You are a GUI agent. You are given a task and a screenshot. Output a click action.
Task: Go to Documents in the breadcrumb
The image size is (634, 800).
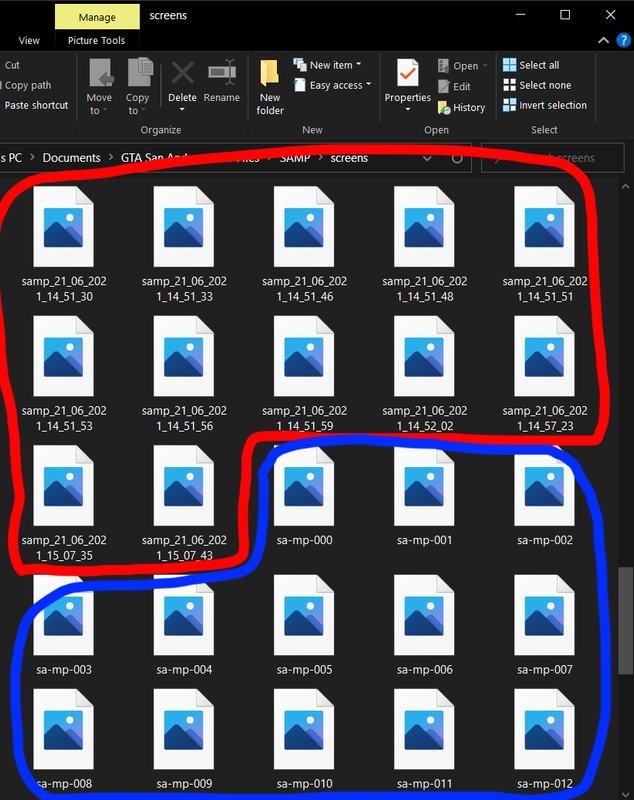(71, 158)
